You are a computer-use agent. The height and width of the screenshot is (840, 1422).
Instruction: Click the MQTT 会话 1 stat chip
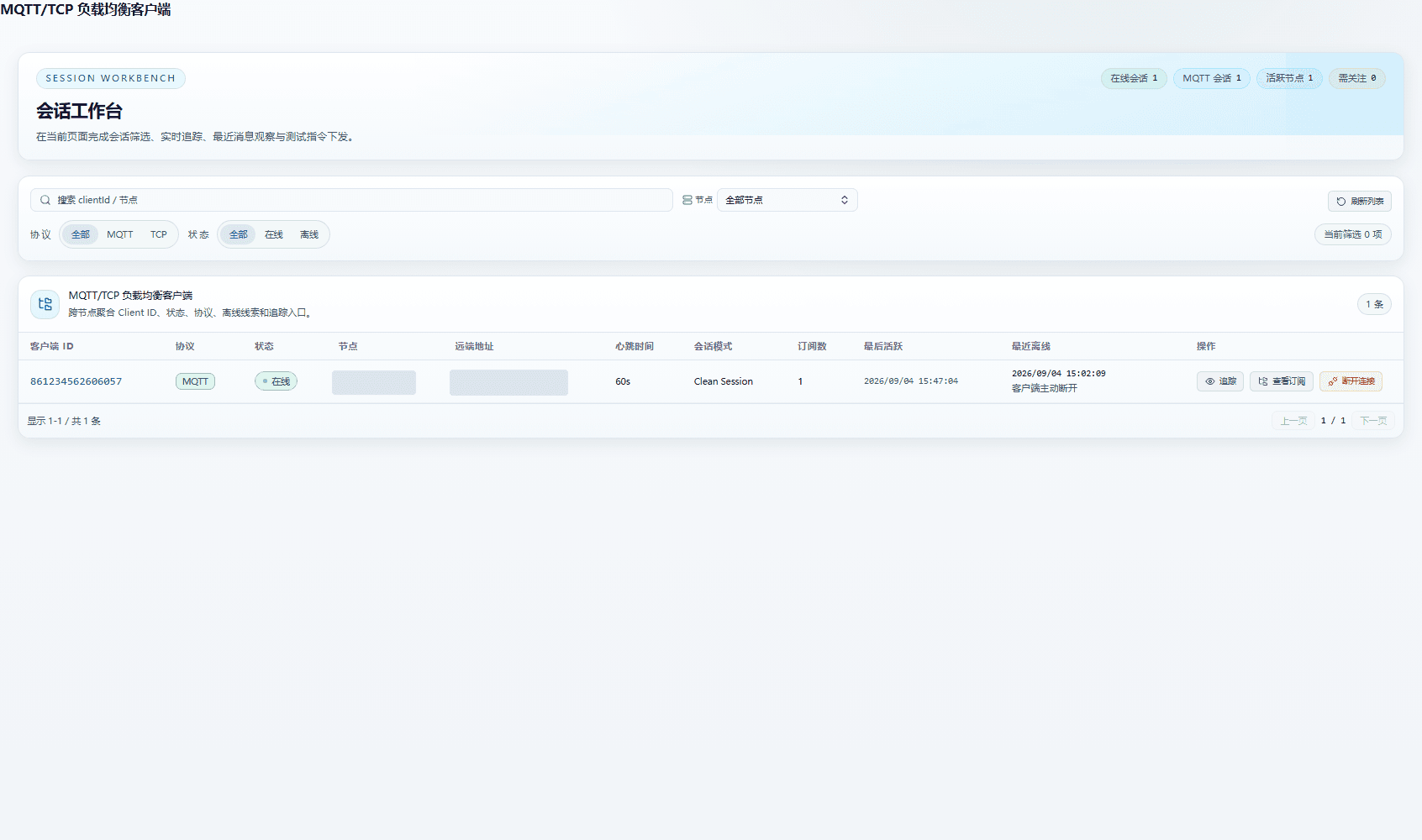pyautogui.click(x=1212, y=78)
